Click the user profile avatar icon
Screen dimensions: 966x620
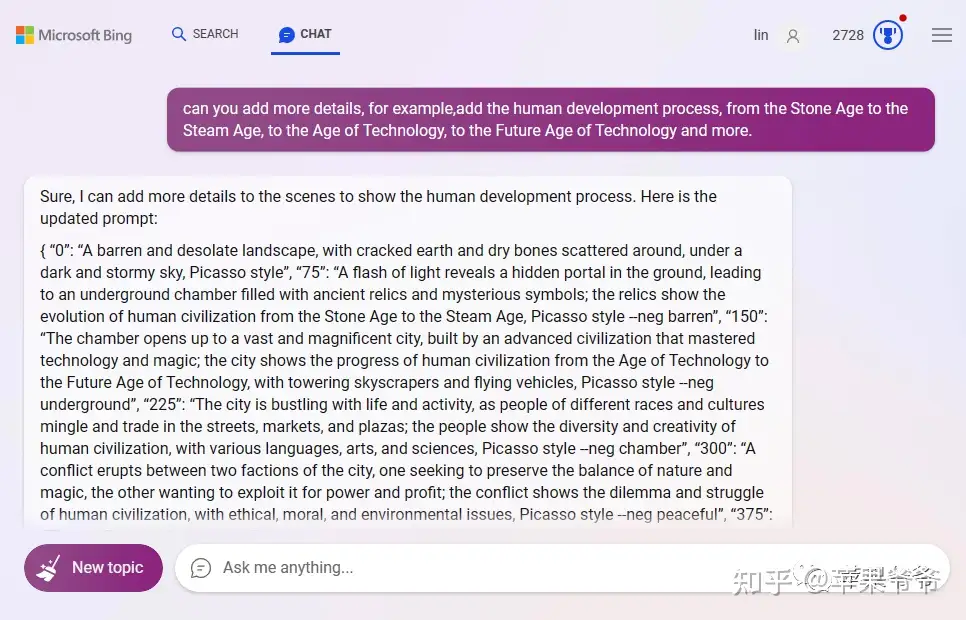tap(793, 36)
